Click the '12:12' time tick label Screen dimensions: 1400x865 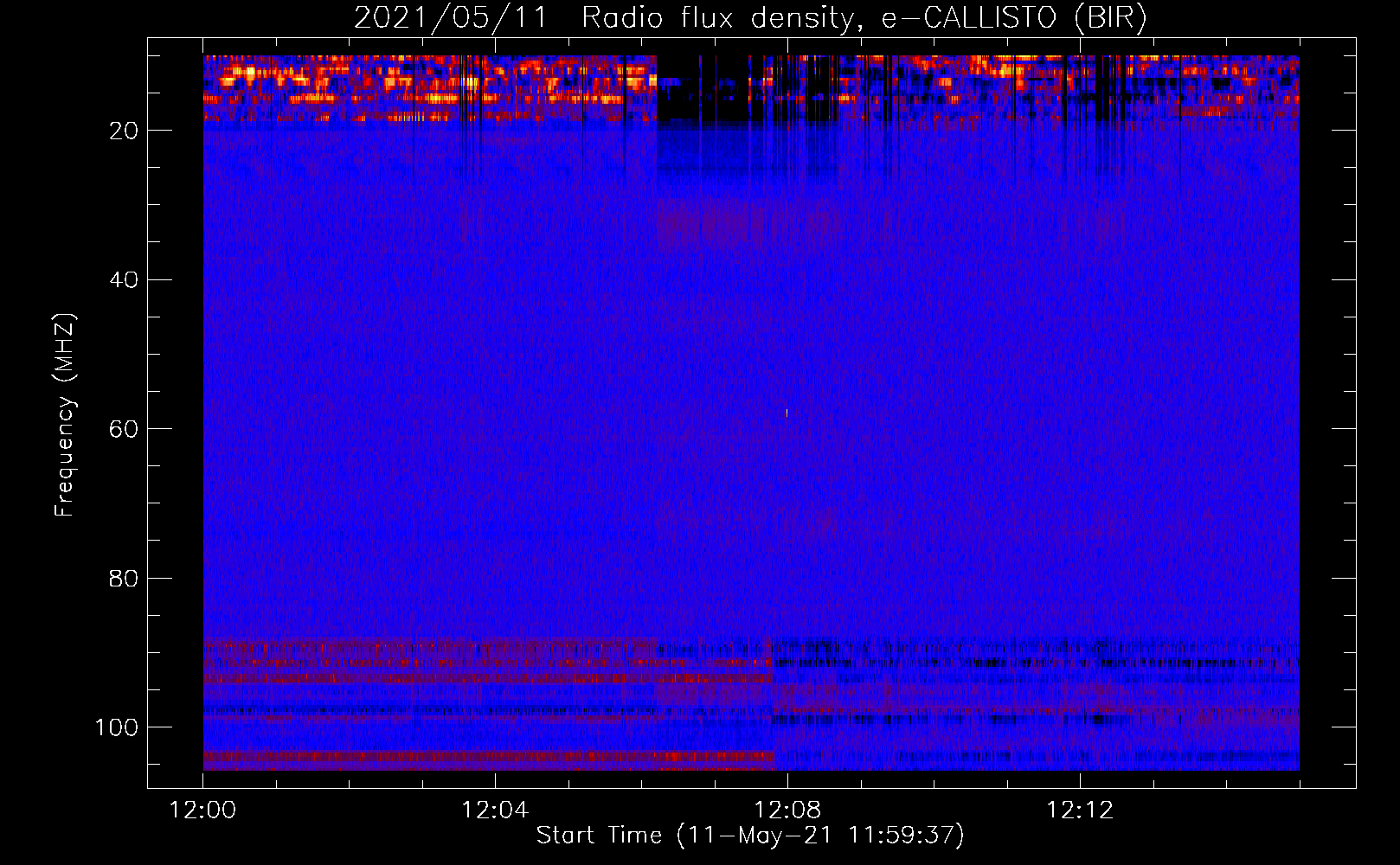point(1080,811)
